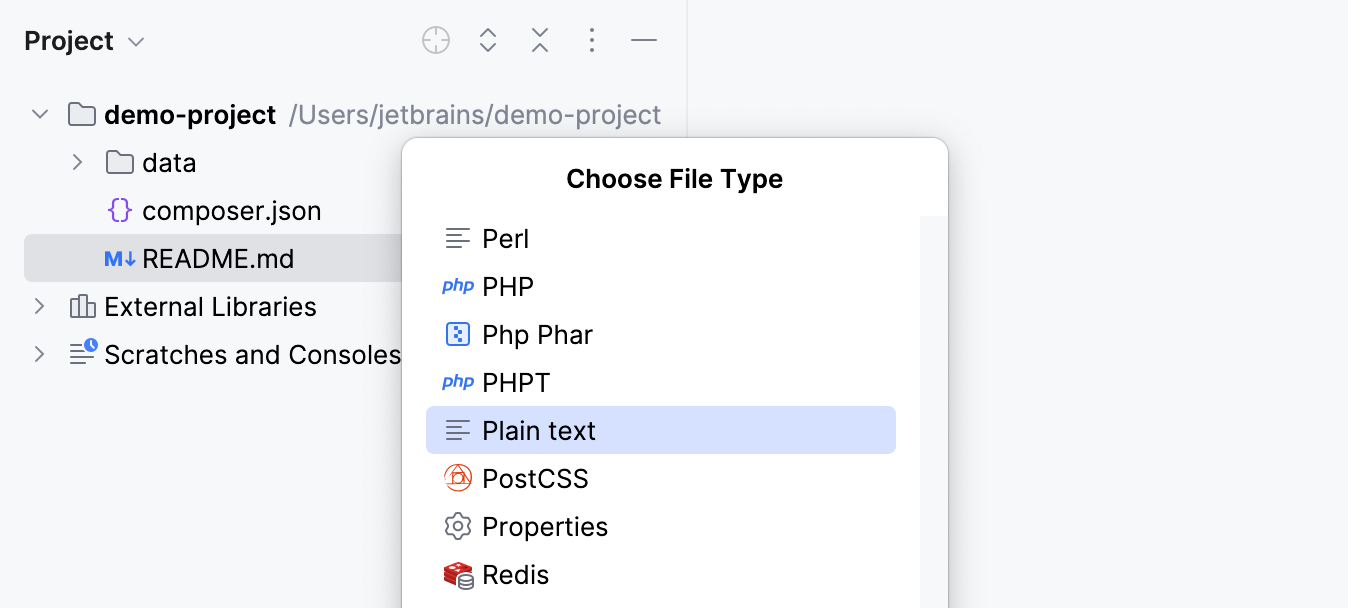This screenshot has height=608, width=1348.
Task: Click the Select Opened File target icon
Action: pyautogui.click(x=435, y=40)
